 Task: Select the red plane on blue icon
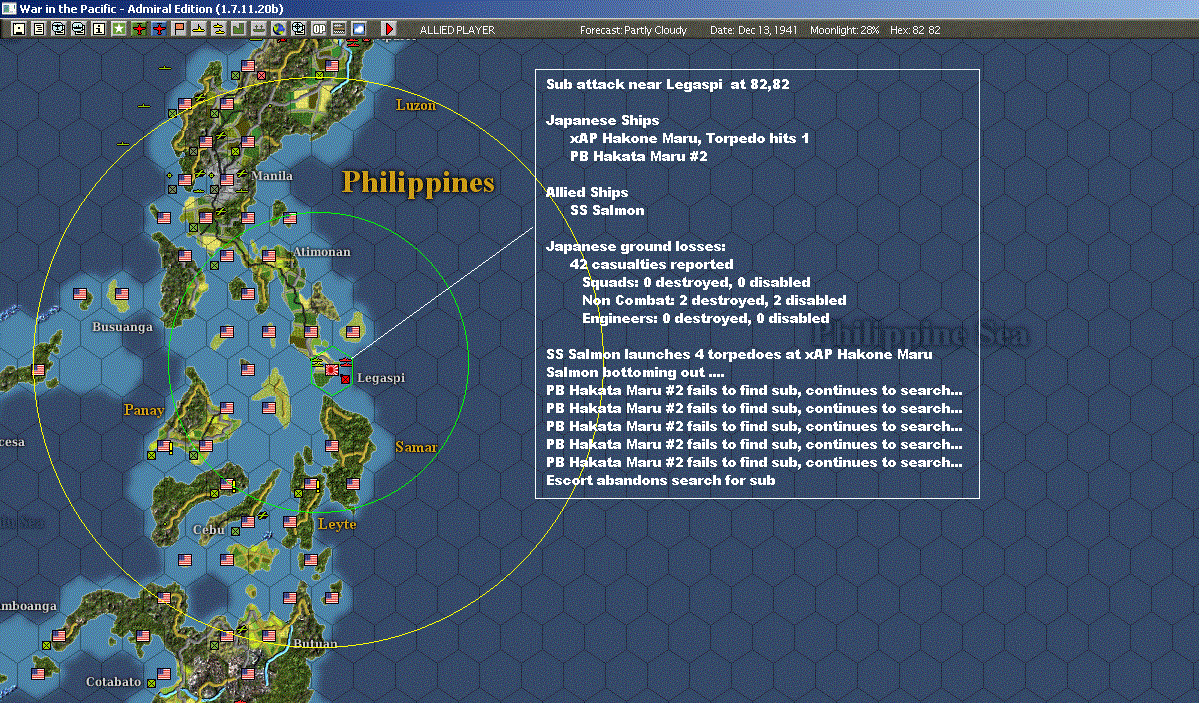tap(159, 29)
